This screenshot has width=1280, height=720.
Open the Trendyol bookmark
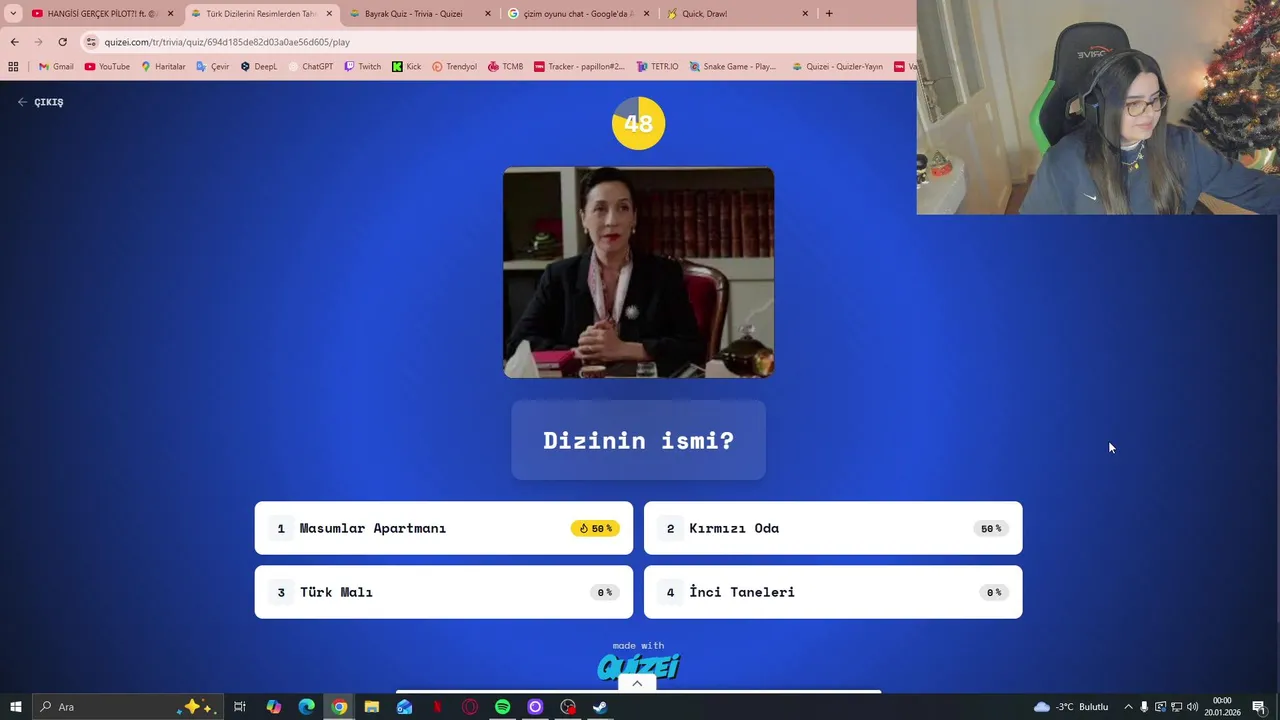tap(454, 67)
